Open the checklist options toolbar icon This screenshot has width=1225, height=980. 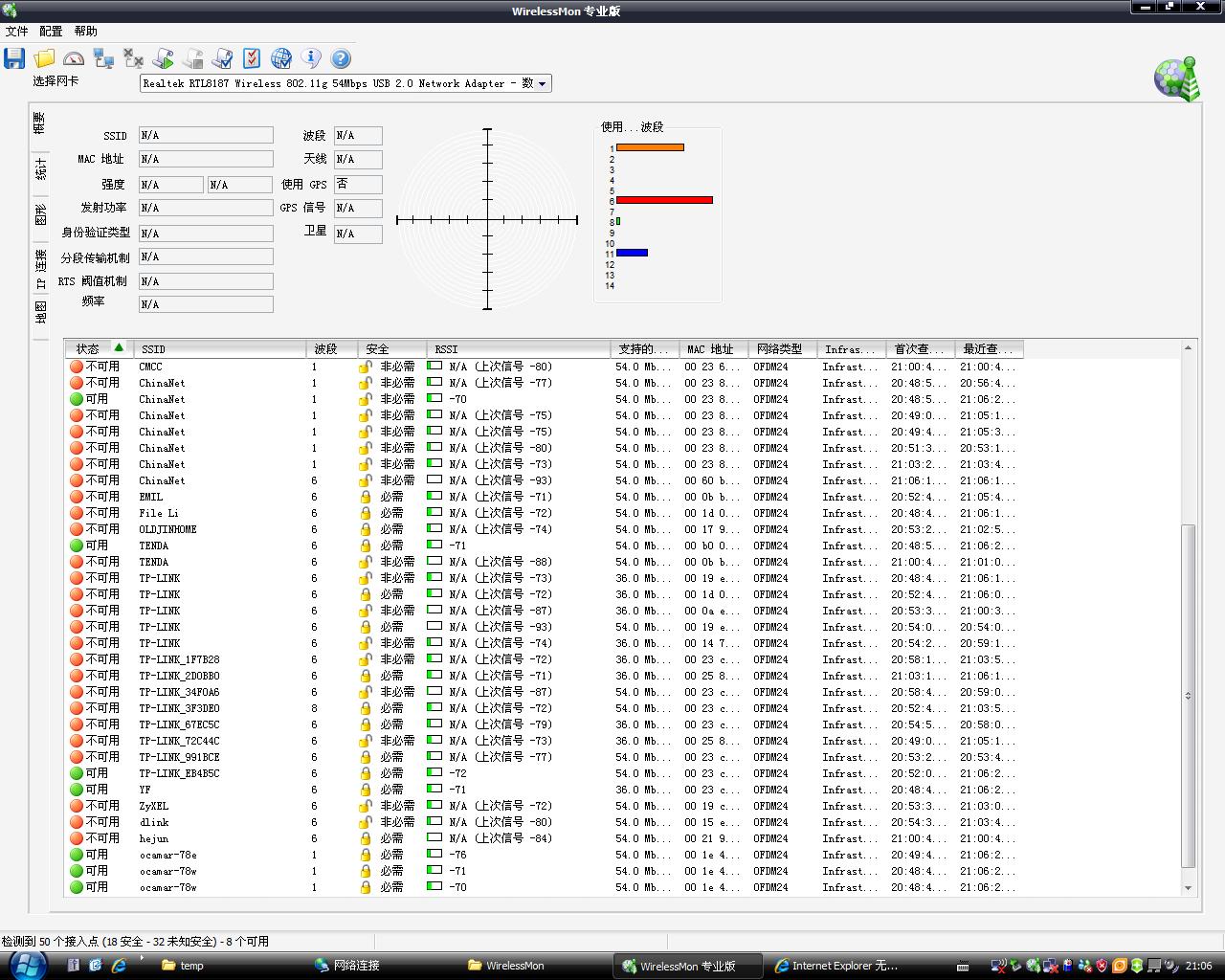point(252,58)
